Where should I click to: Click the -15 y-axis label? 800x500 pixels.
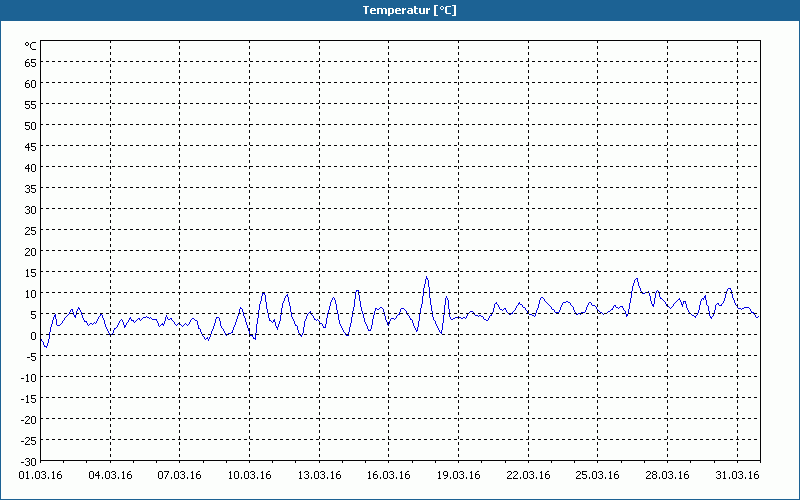pyautogui.click(x=29, y=399)
